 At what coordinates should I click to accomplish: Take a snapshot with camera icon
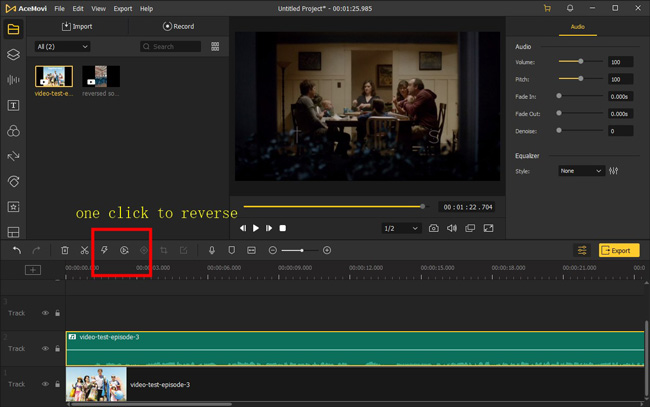click(434, 228)
